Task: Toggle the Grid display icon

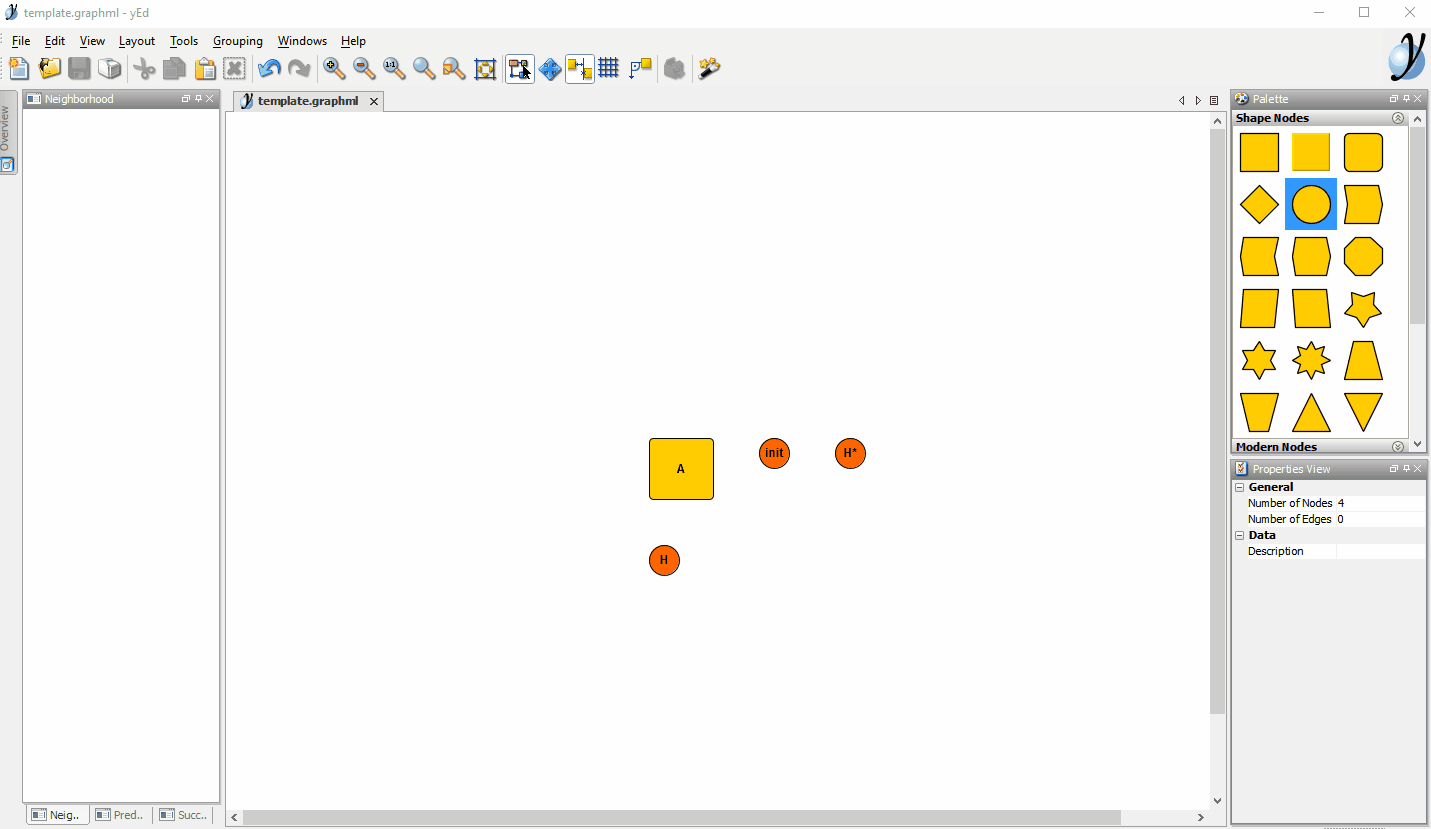Action: [609, 68]
